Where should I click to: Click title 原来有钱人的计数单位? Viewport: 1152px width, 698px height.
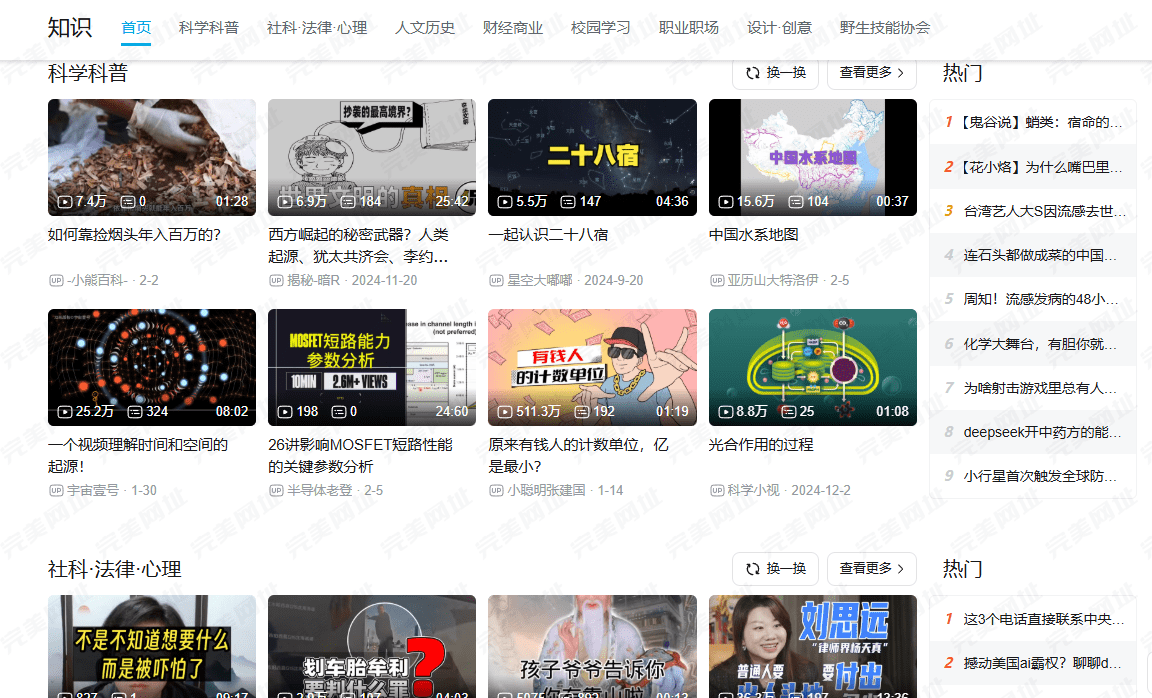point(579,456)
